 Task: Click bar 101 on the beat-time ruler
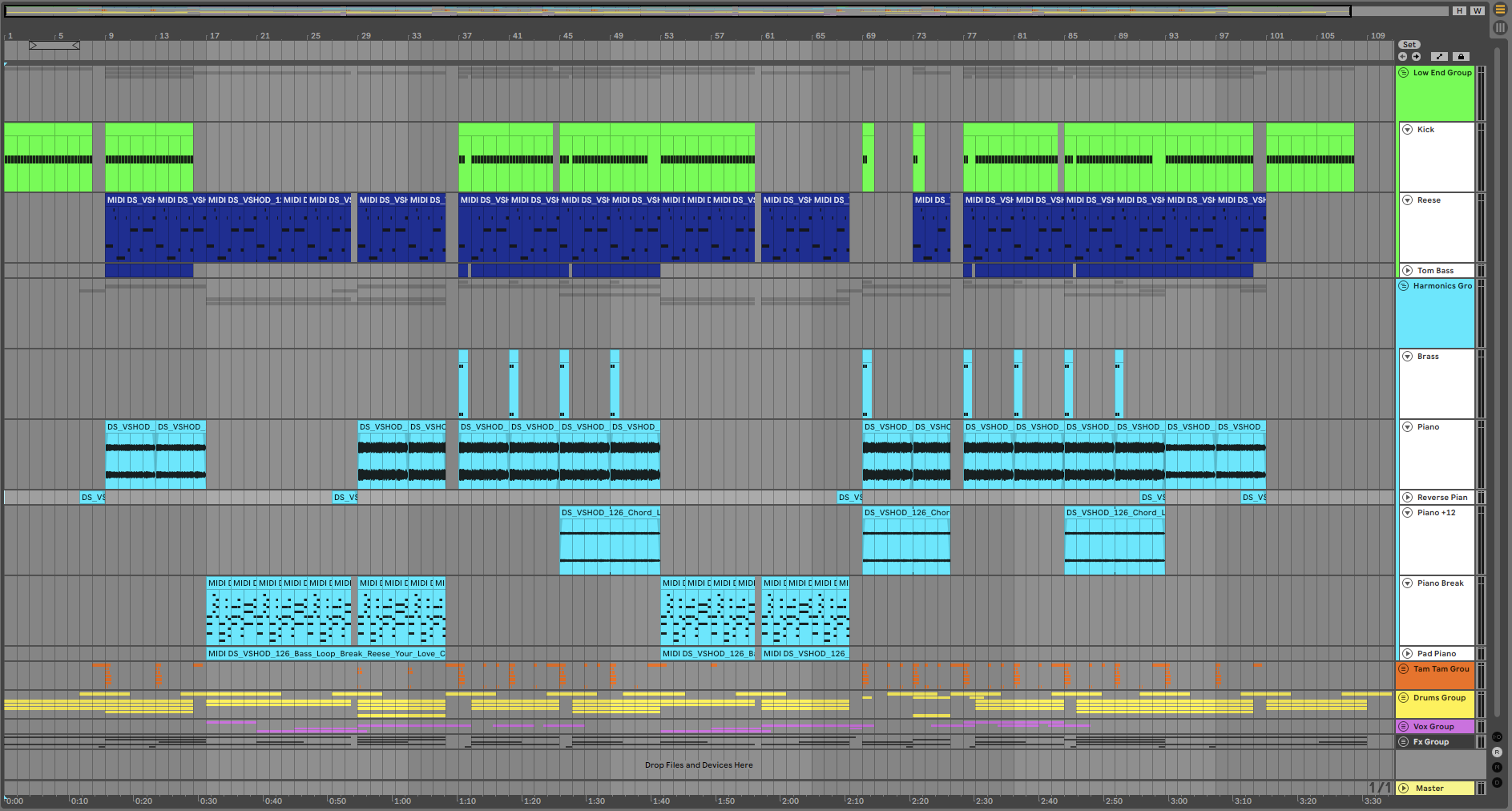click(x=1276, y=36)
